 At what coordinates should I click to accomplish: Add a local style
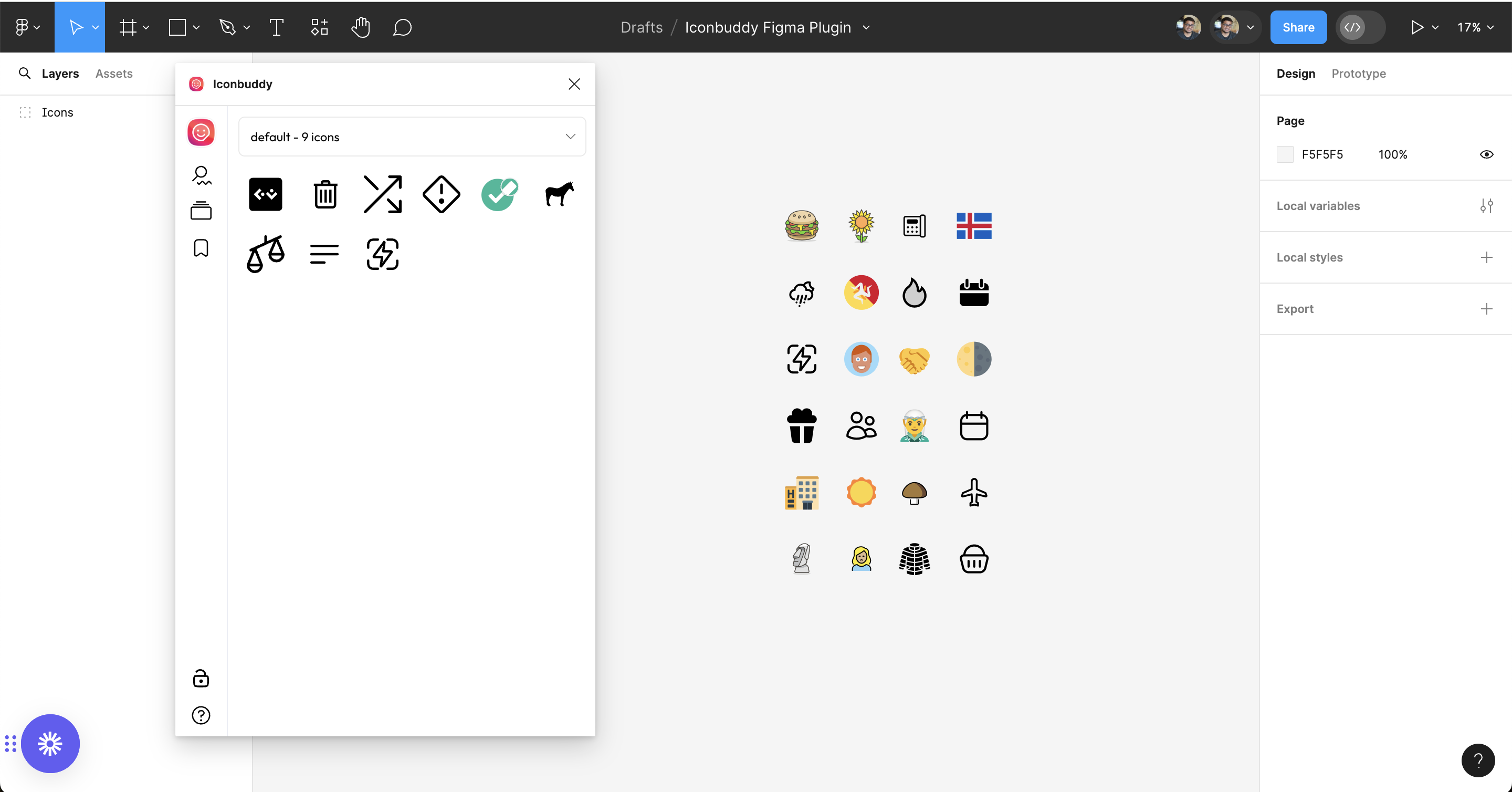click(x=1486, y=257)
